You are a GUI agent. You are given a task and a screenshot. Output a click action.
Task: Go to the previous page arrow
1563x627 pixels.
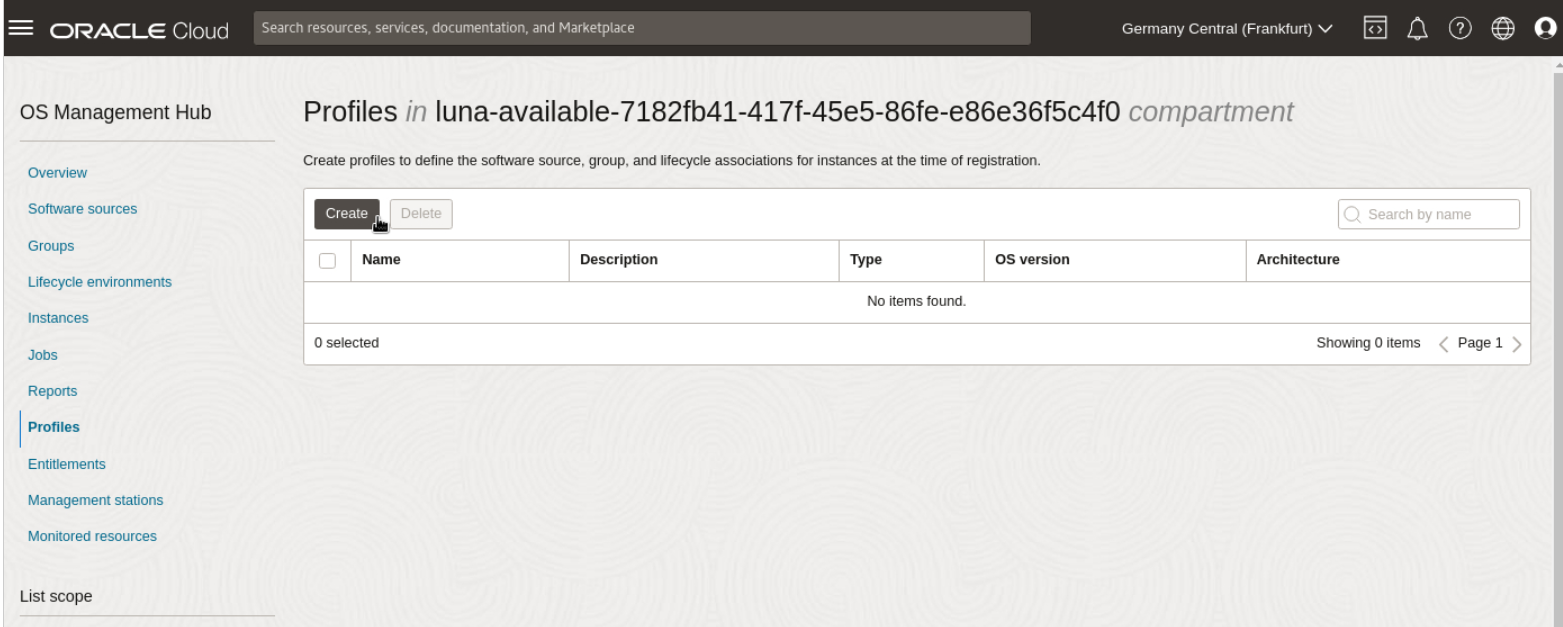click(x=1443, y=344)
